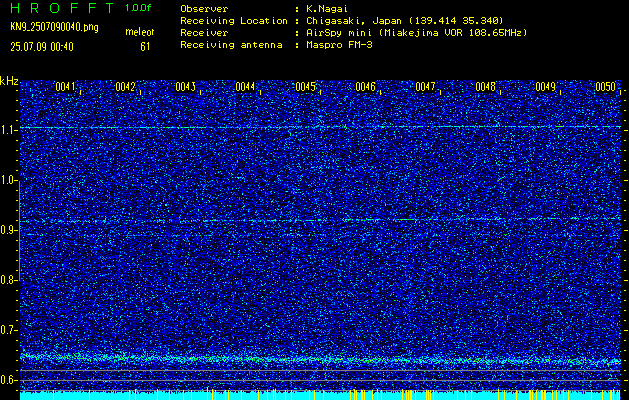Click time marker 0043
Screen dimensions: 629x400
185,87
